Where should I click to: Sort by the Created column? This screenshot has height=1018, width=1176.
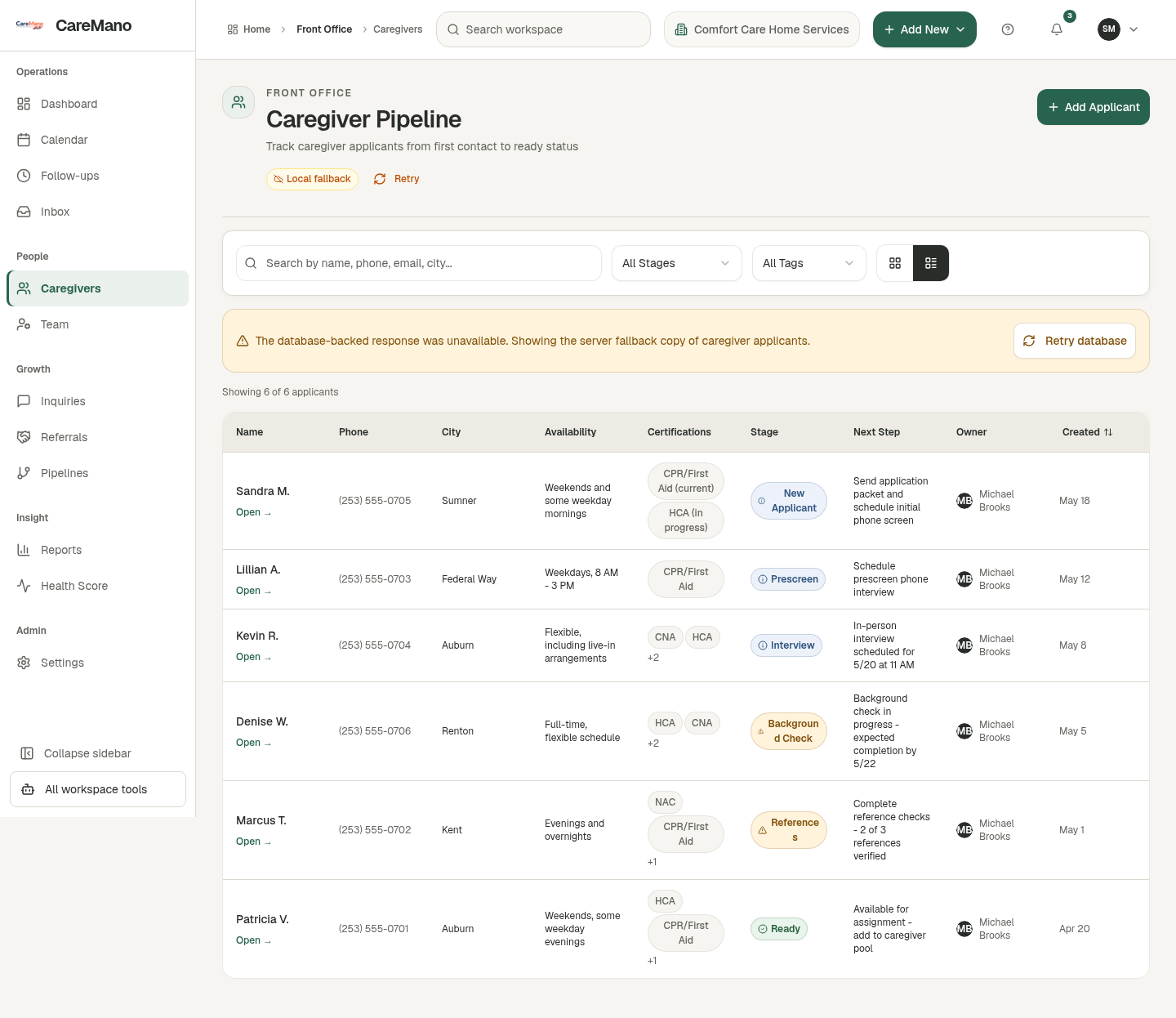1087,432
